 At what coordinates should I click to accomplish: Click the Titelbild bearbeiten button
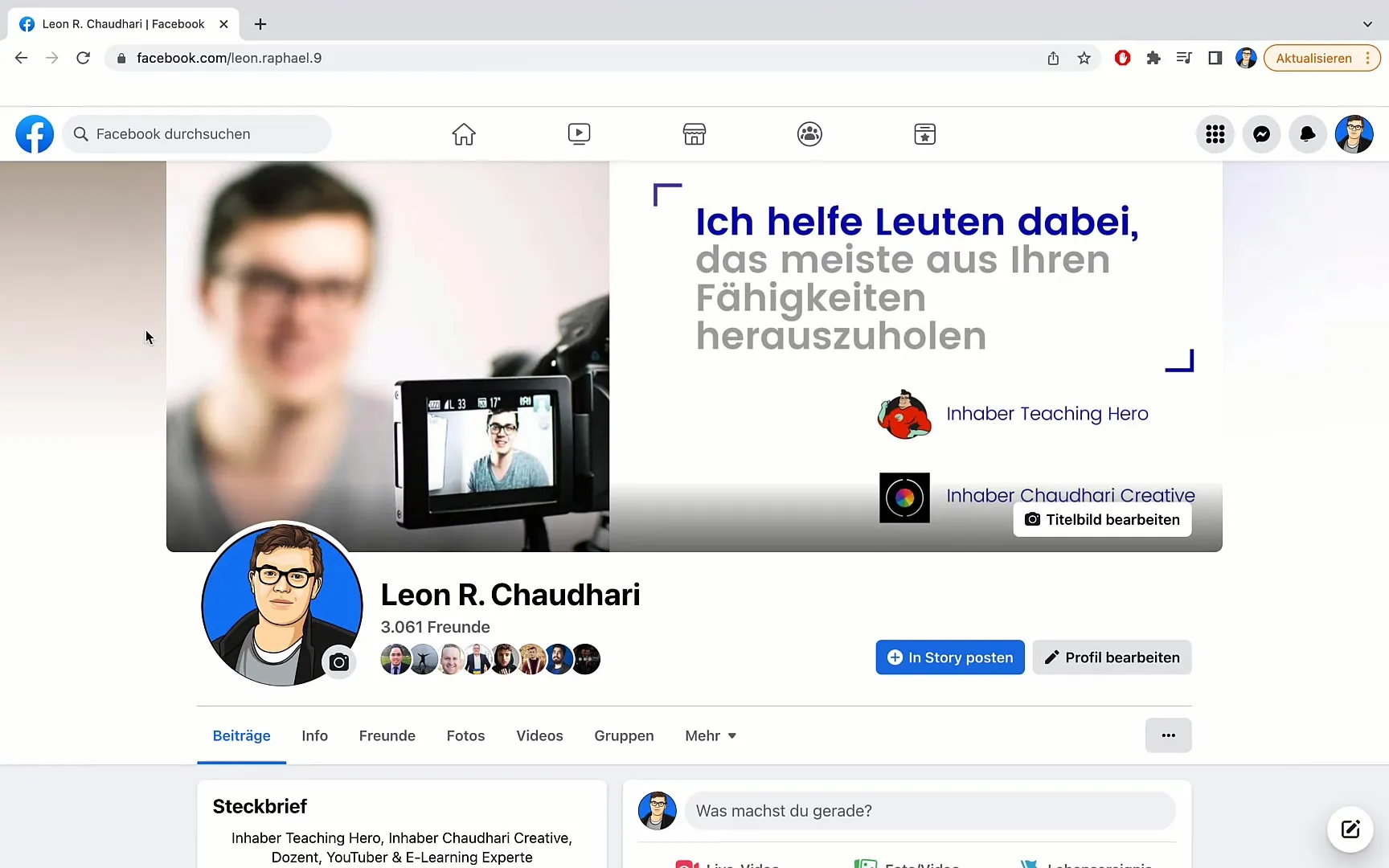[1102, 519]
